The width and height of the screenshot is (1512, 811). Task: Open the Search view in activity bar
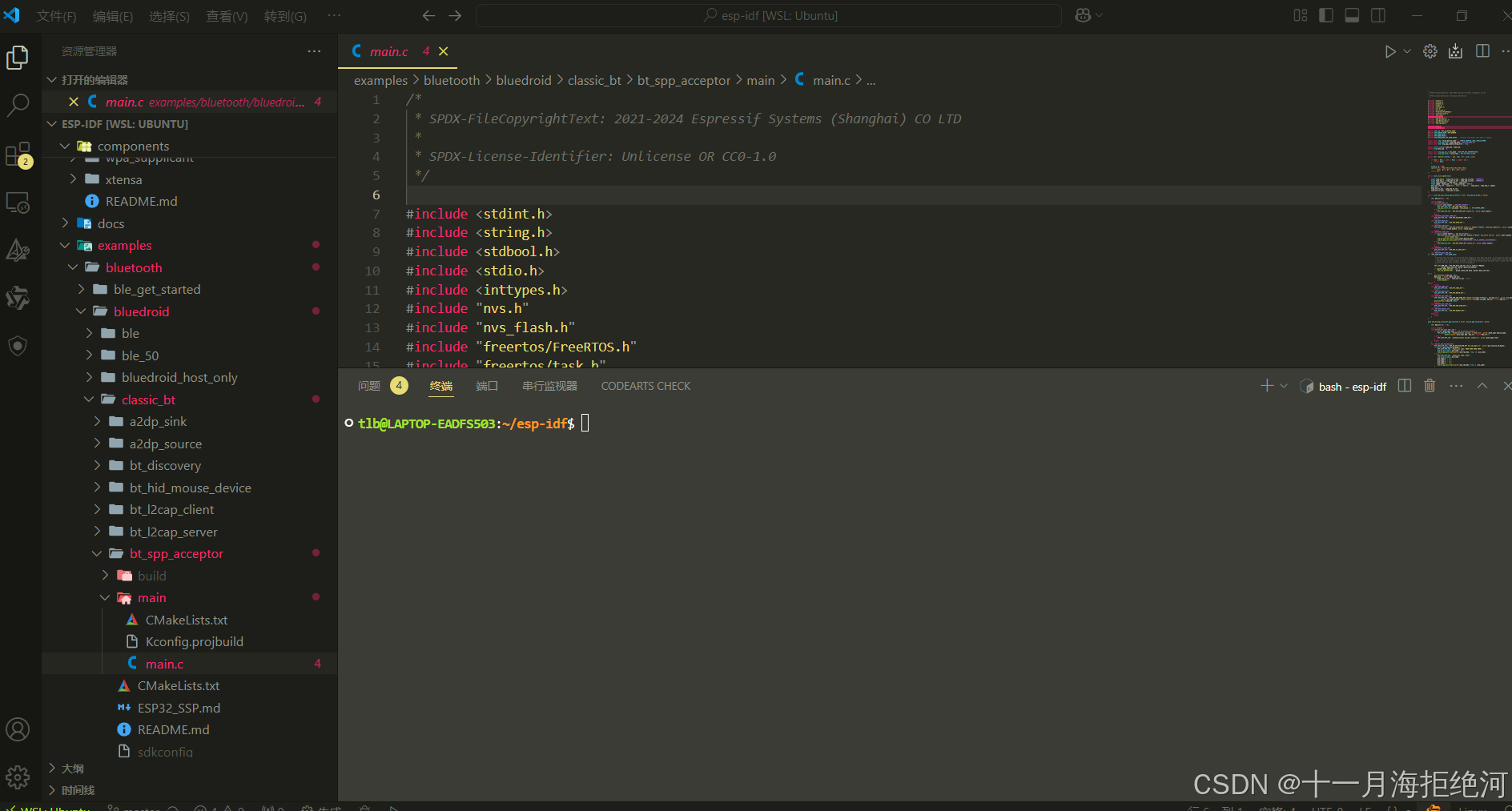click(18, 105)
